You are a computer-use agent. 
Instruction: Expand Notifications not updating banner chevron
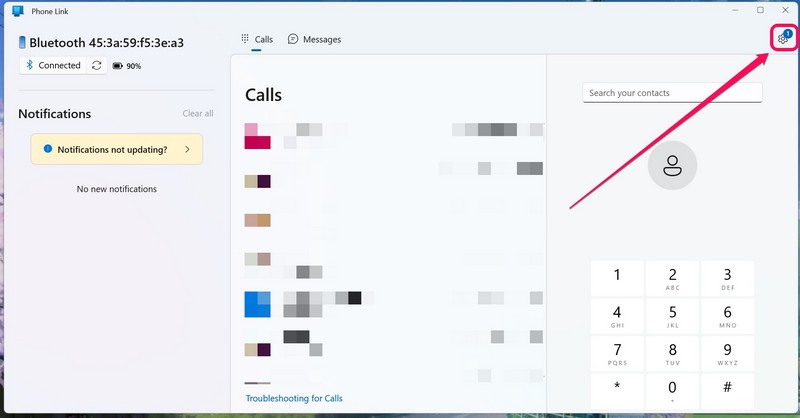pos(187,150)
